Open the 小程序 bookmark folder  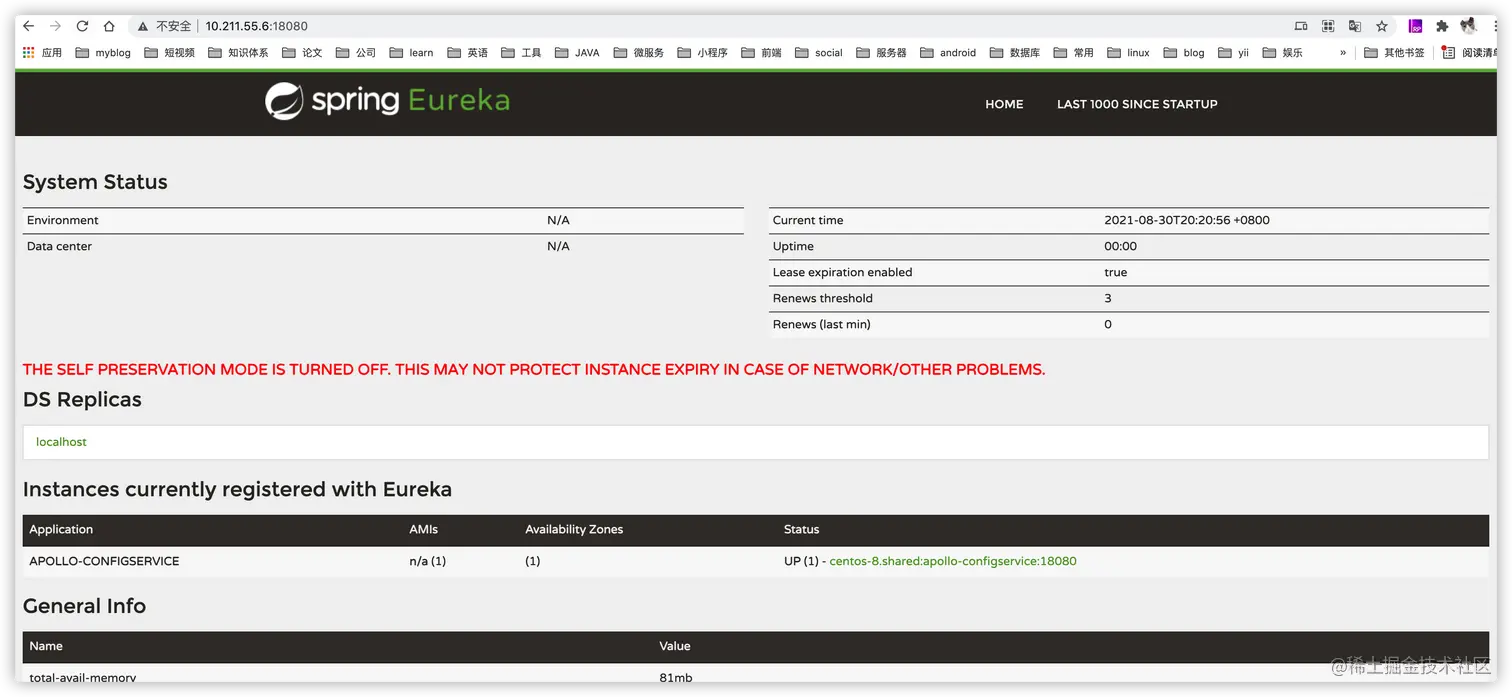coord(702,53)
